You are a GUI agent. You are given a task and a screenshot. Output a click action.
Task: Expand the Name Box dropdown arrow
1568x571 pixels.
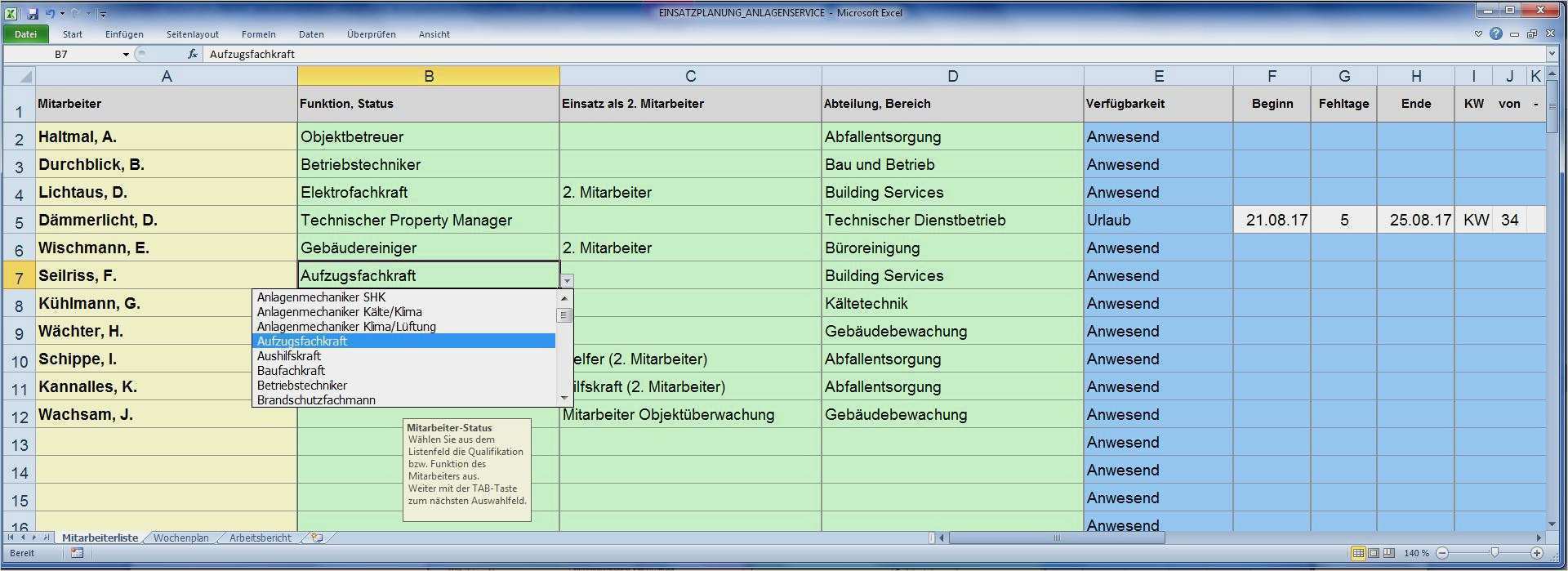pos(126,55)
